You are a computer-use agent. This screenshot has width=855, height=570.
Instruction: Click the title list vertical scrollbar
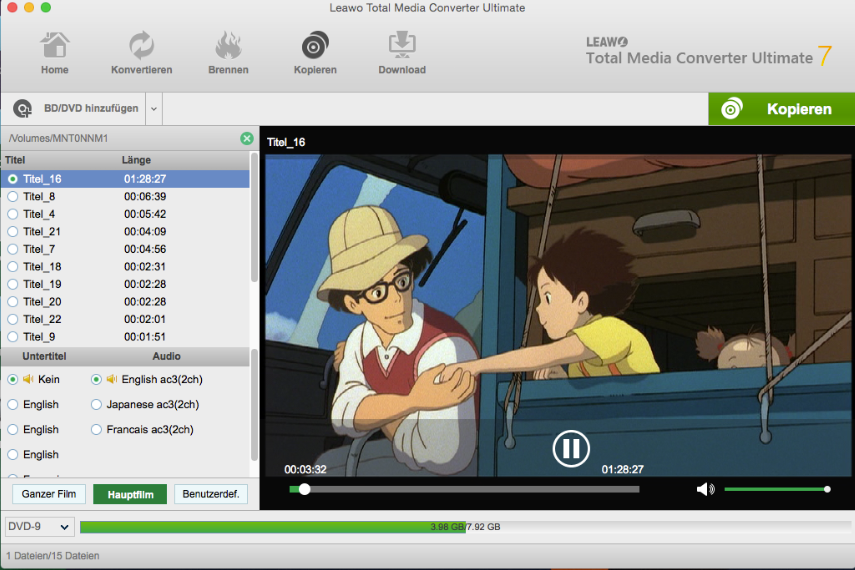(x=254, y=218)
